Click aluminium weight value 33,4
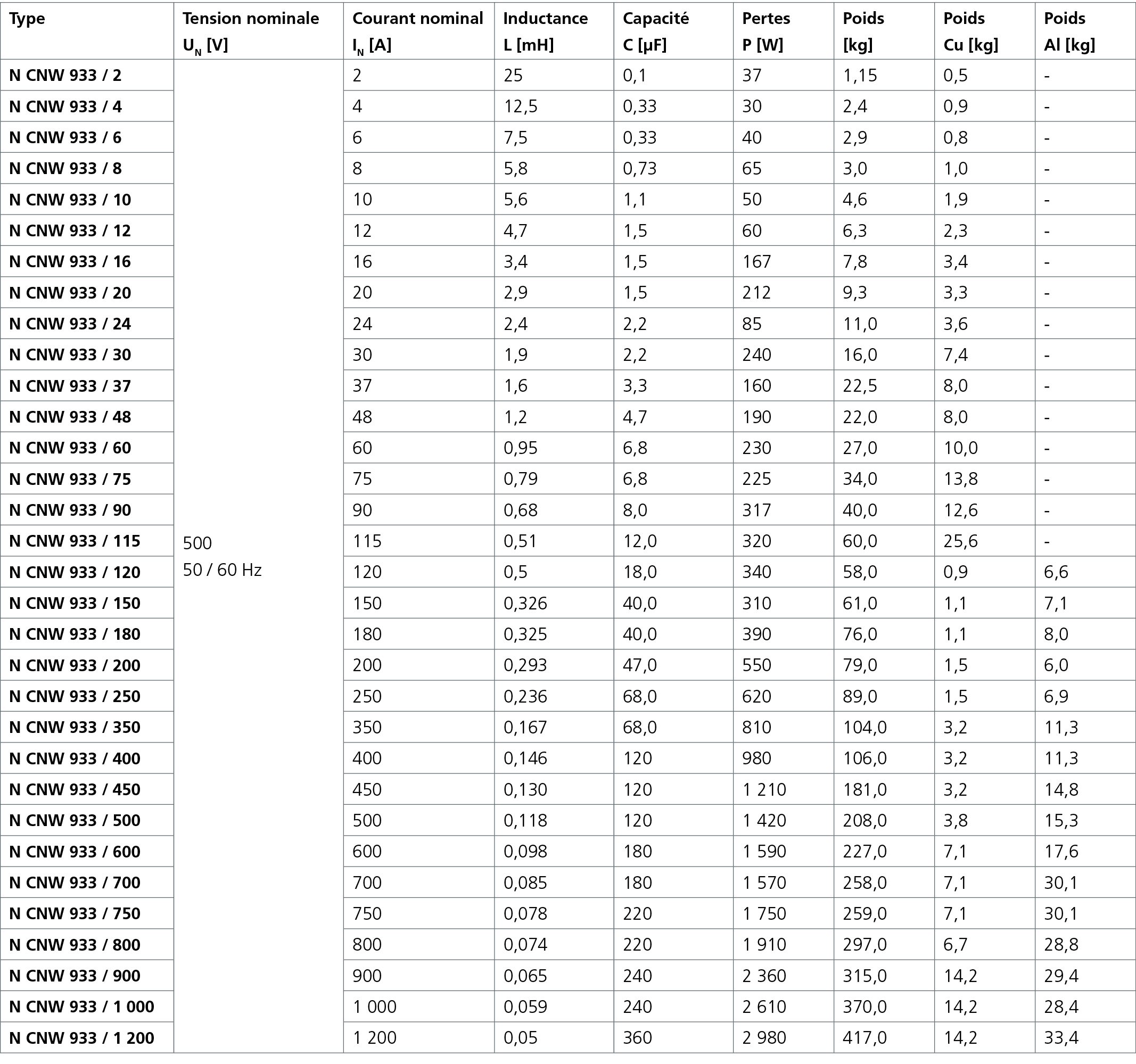The image size is (1136, 1064). (x=1060, y=1038)
